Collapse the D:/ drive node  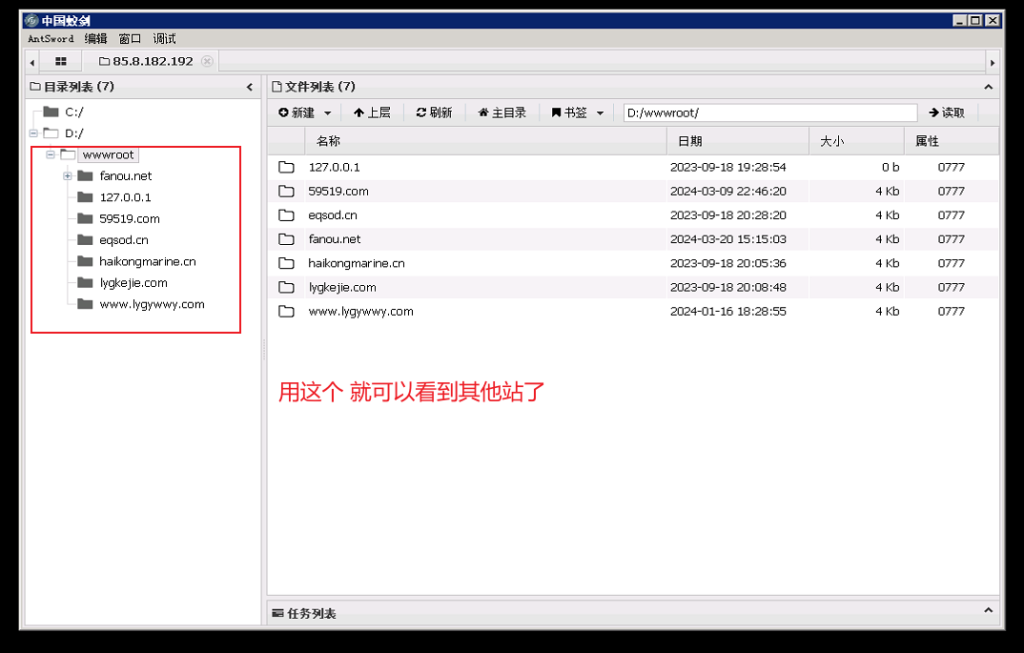pyautogui.click(x=34, y=133)
